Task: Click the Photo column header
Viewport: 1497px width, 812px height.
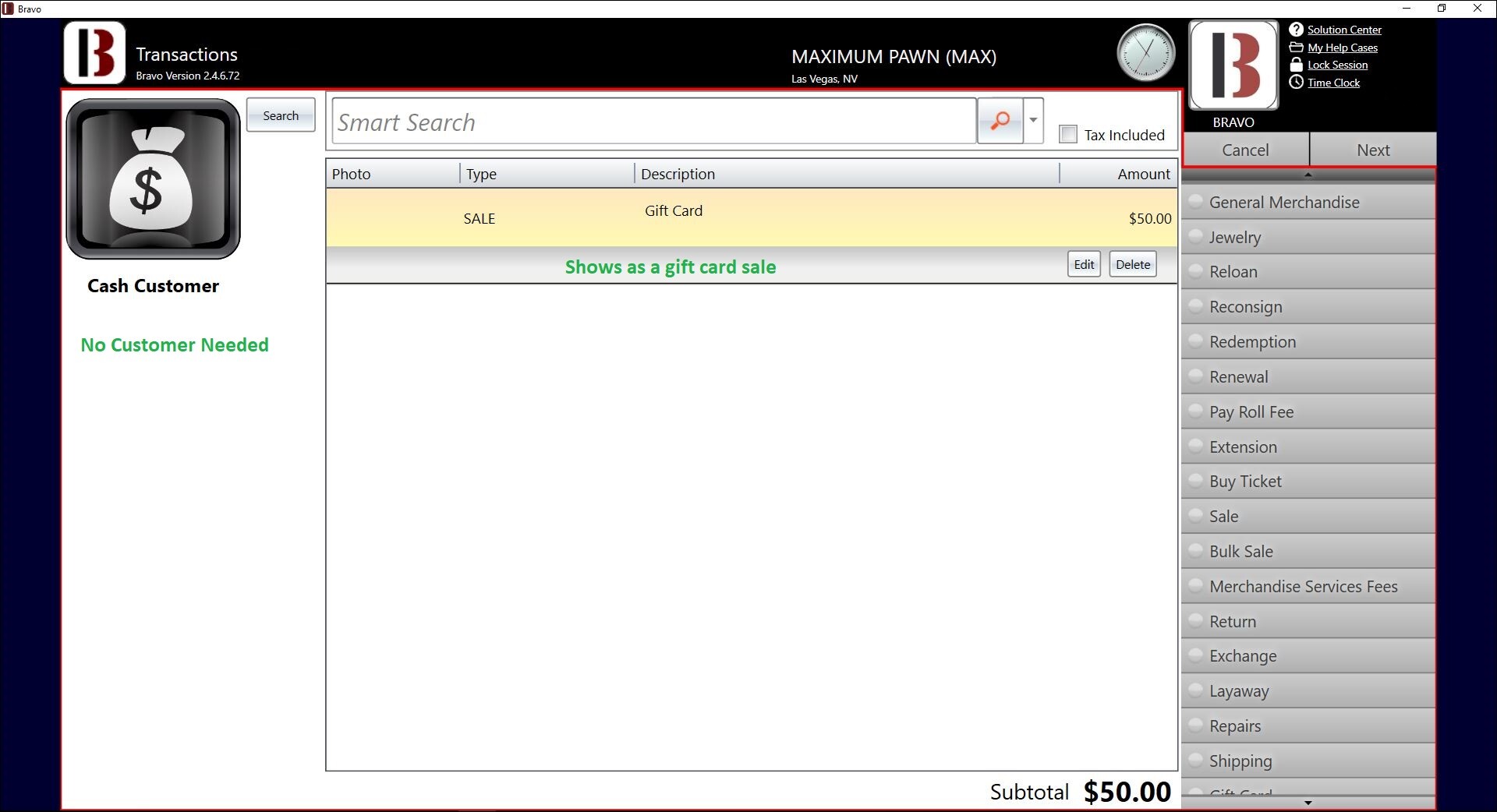Action: [393, 174]
